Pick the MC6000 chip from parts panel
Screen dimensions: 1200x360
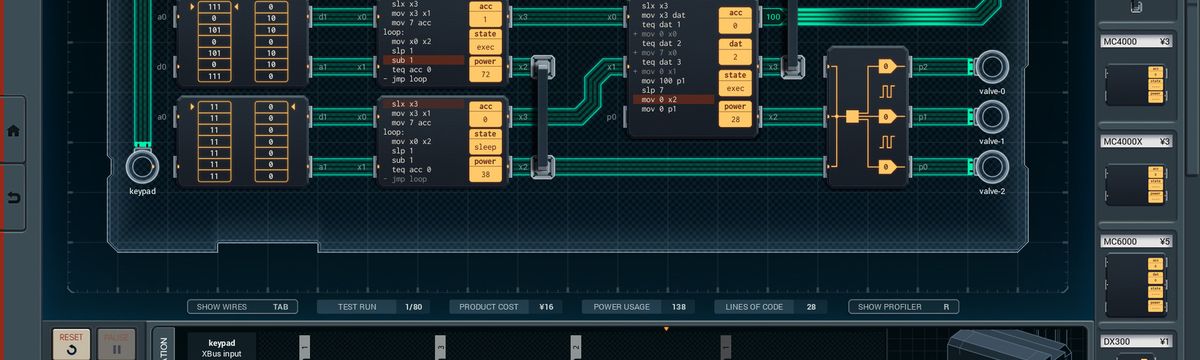1136,285
